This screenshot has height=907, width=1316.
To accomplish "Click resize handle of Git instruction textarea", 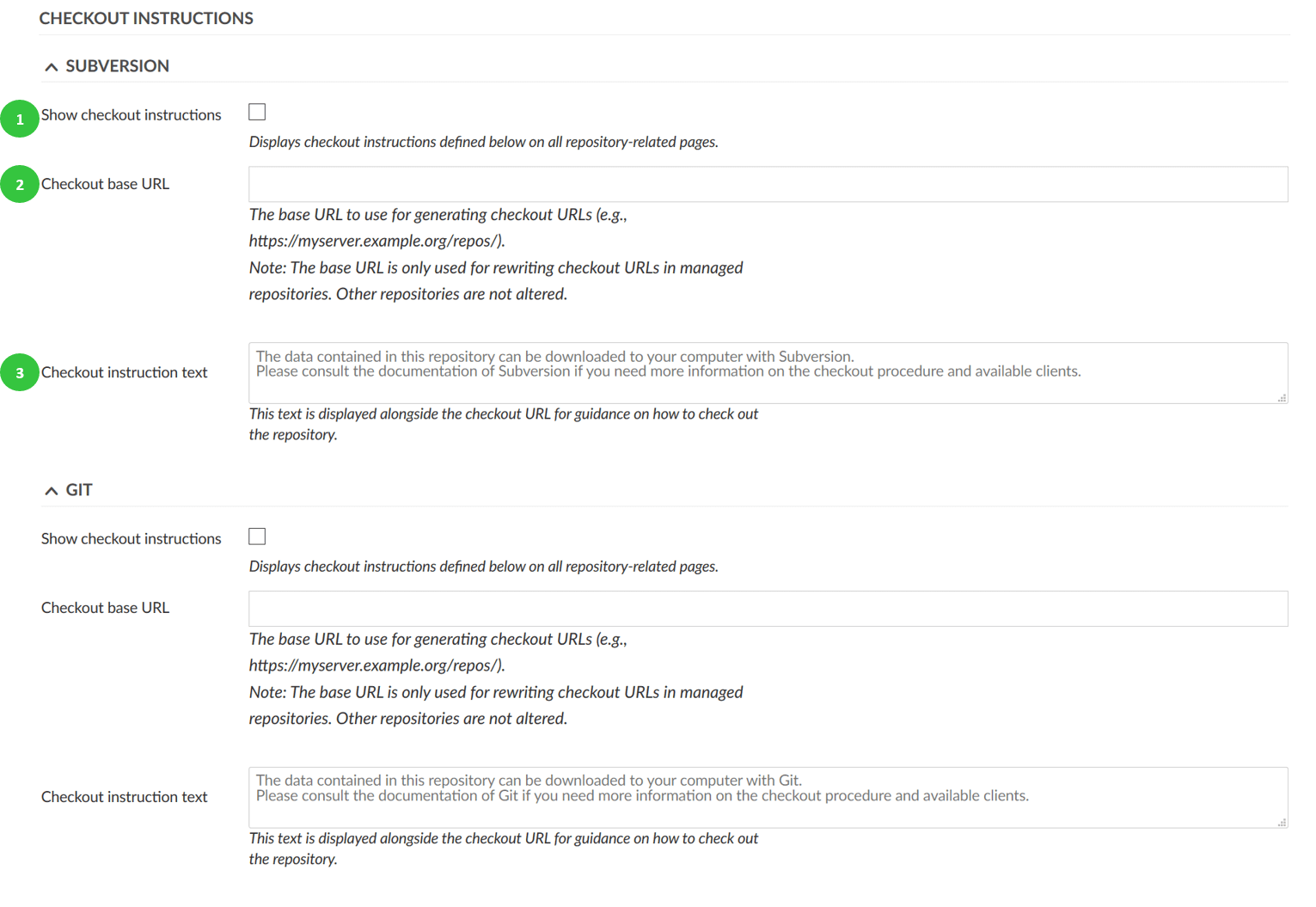I will pos(1282,823).
